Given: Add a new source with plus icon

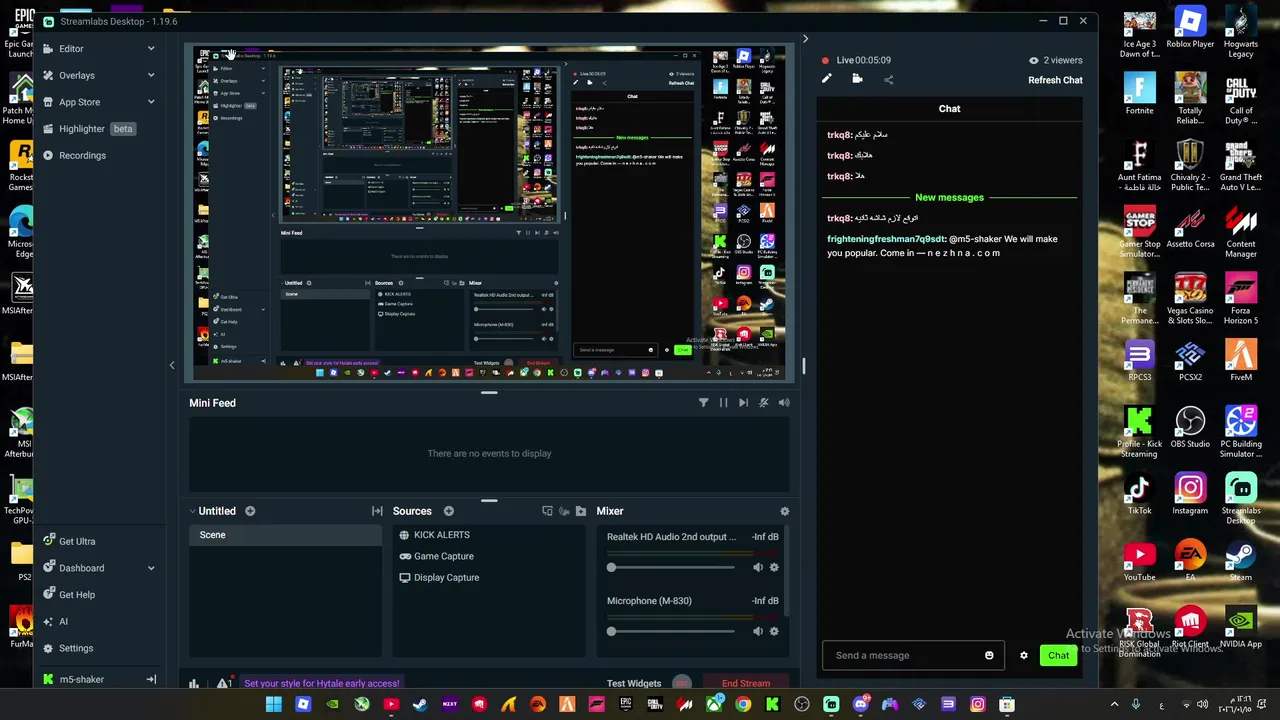Looking at the screenshot, I should pyautogui.click(x=449, y=511).
